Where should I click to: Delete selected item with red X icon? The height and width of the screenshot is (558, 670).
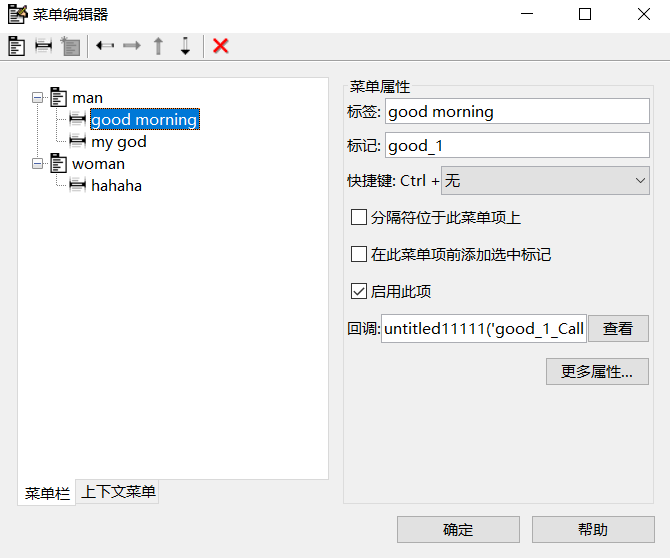220,46
